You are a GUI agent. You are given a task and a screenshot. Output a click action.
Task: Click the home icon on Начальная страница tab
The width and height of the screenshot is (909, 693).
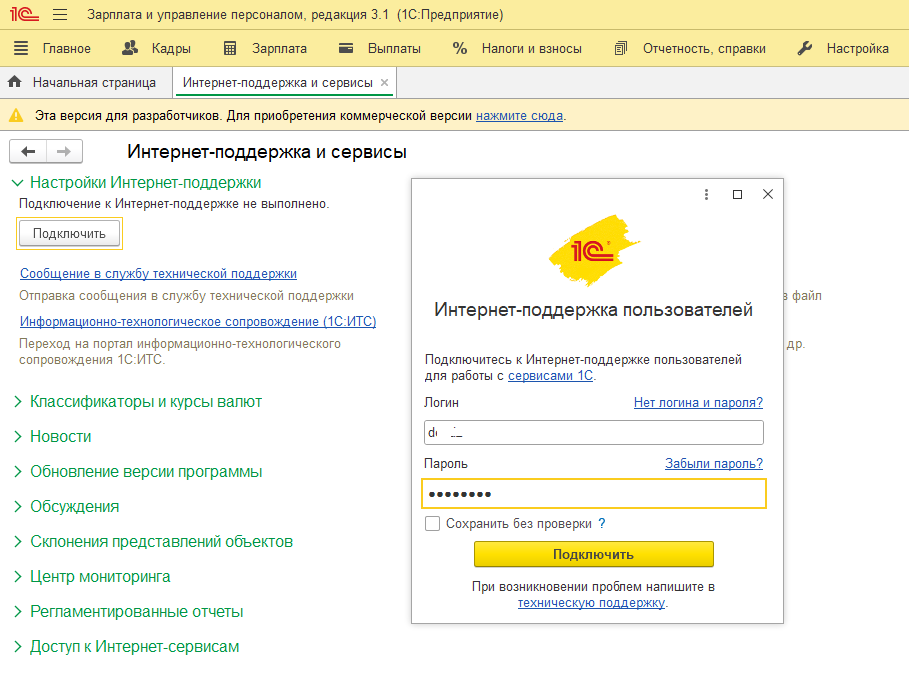coord(15,82)
